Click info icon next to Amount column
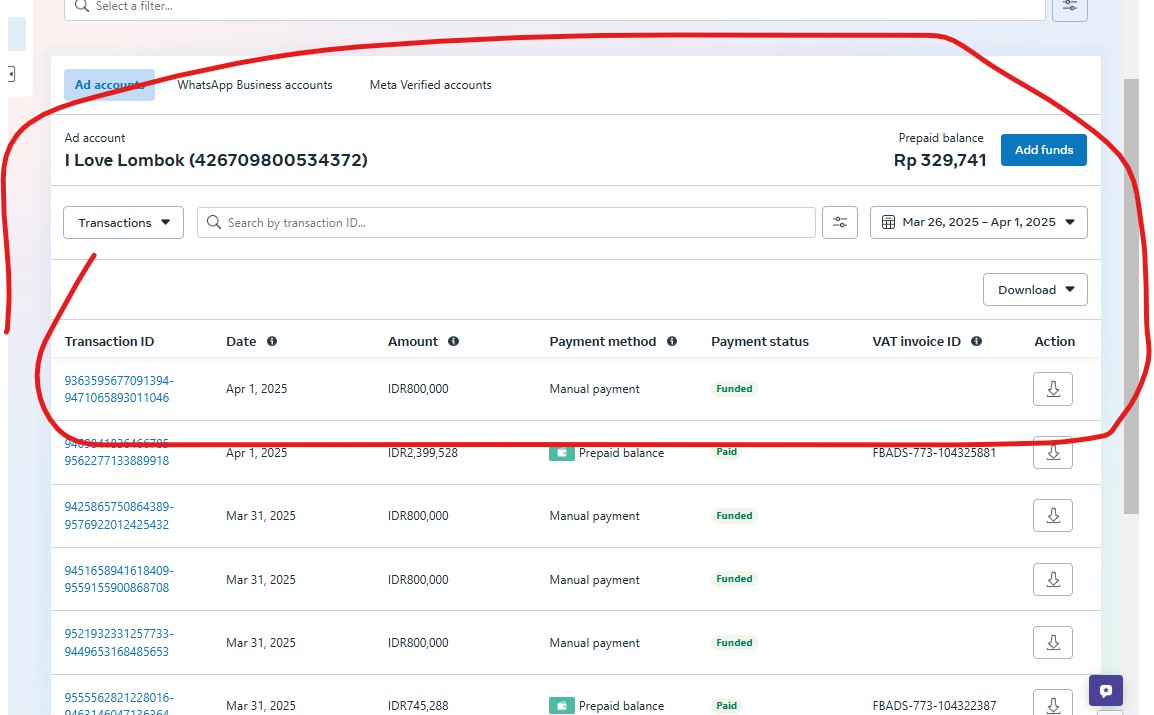Image resolution: width=1154 pixels, height=715 pixels. tap(453, 342)
